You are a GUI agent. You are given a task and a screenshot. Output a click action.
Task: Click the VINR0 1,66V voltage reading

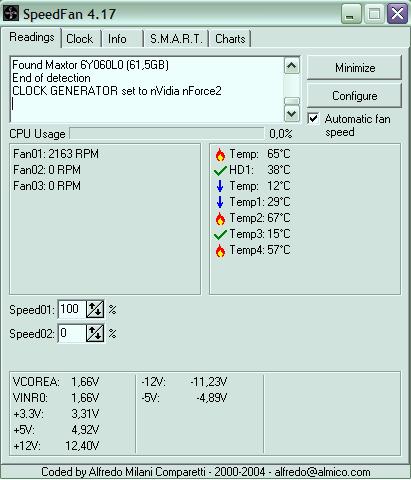[x=56, y=398]
